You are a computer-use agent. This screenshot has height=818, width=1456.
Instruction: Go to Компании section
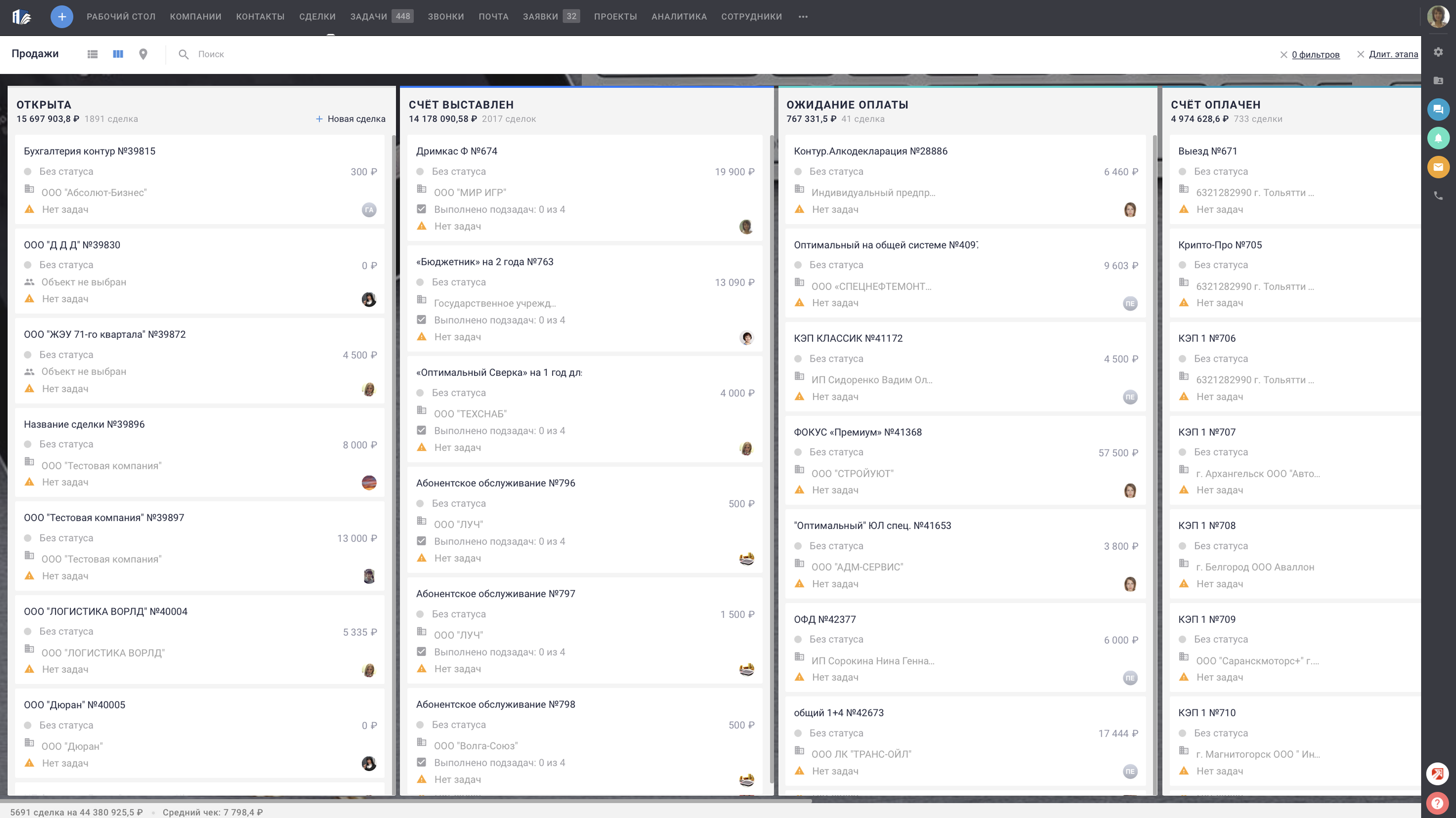tap(195, 16)
